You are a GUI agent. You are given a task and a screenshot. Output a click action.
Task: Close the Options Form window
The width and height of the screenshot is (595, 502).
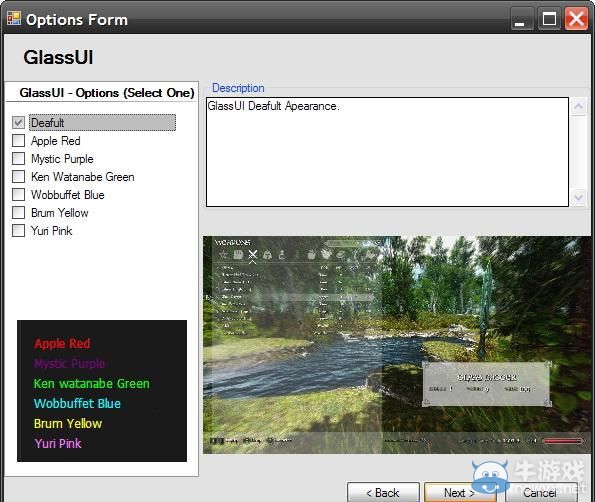pos(576,19)
